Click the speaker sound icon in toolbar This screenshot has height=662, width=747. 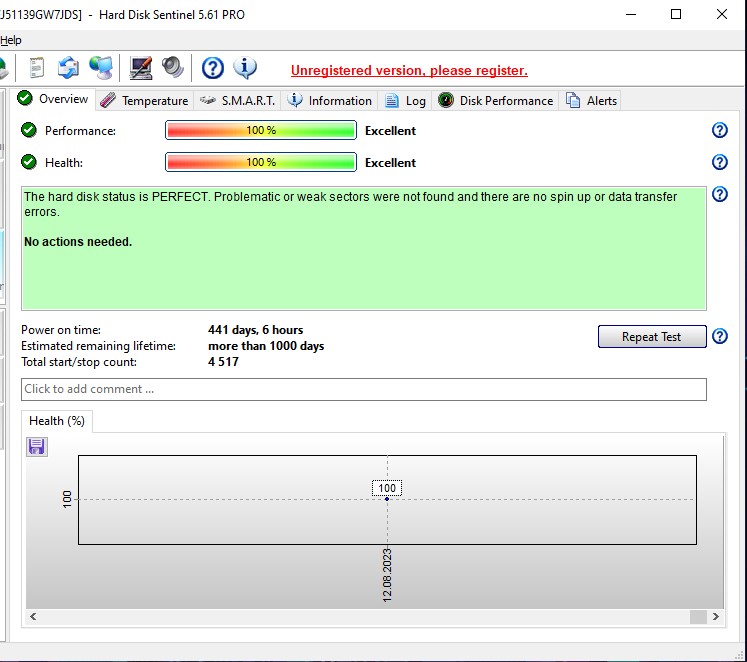[x=173, y=68]
